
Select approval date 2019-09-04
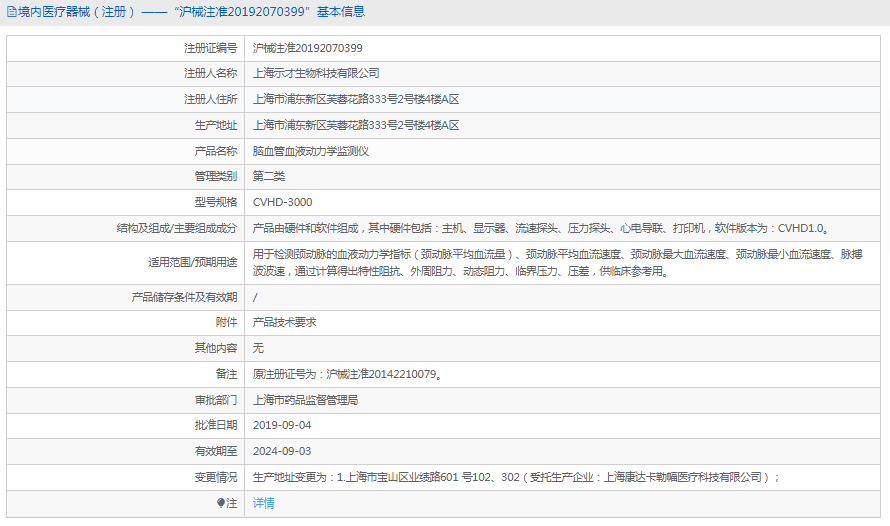(x=282, y=426)
